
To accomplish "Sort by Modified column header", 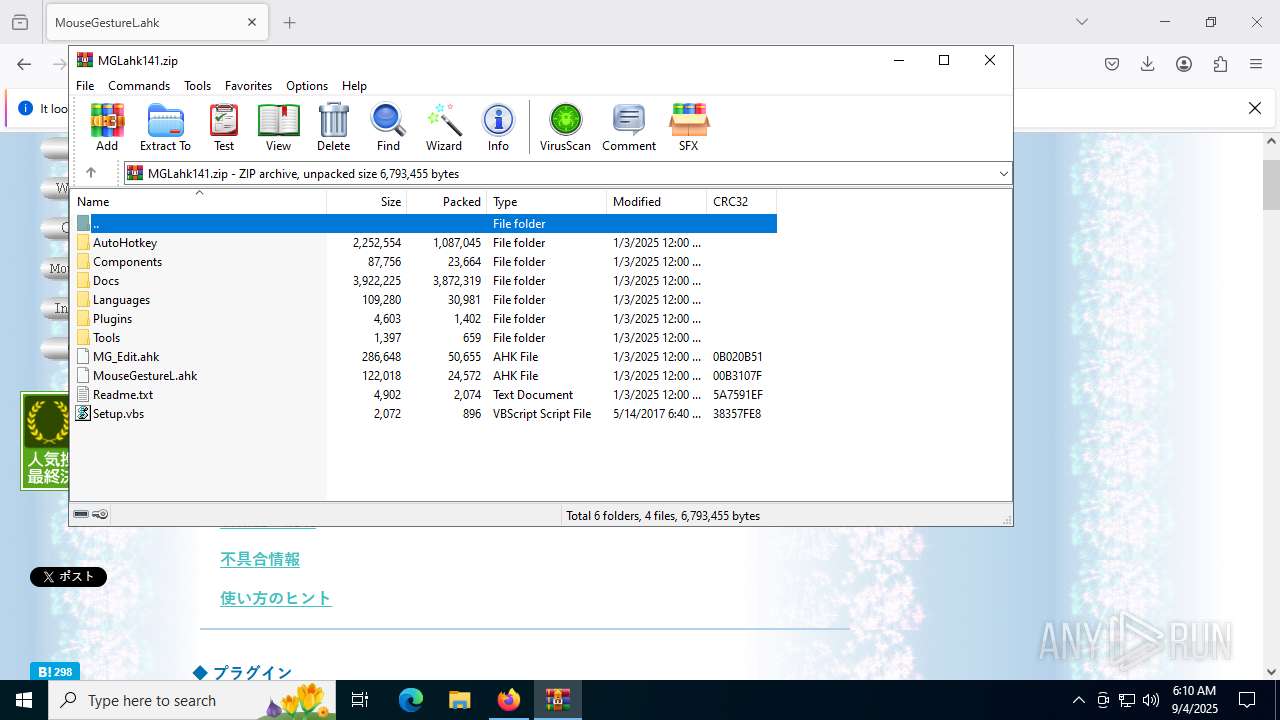I will (x=657, y=202).
